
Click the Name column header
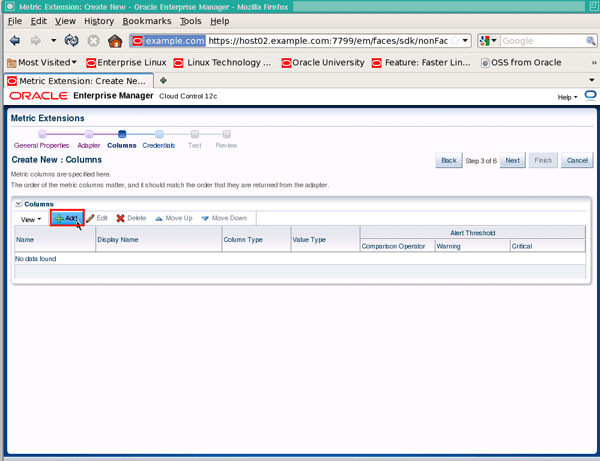point(55,239)
